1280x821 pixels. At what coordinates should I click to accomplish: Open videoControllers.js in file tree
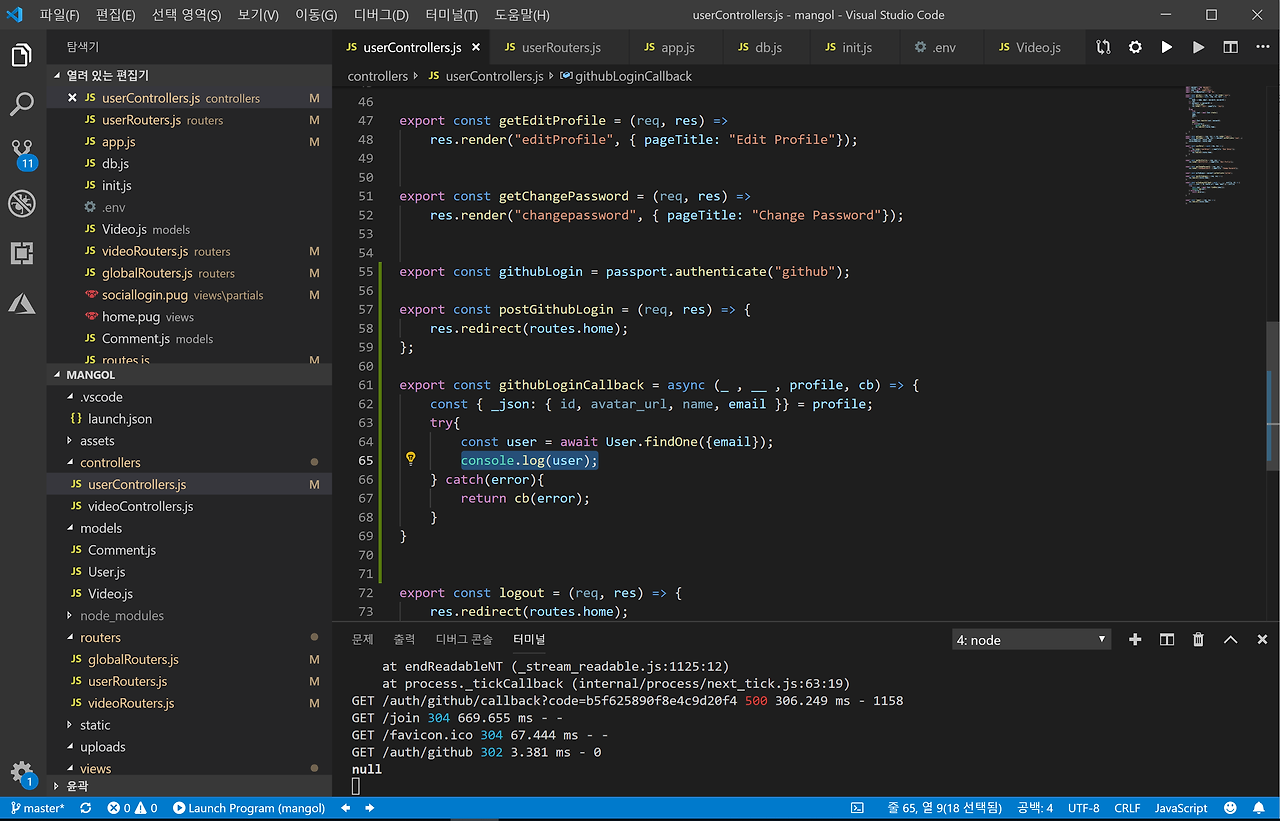tap(140, 506)
